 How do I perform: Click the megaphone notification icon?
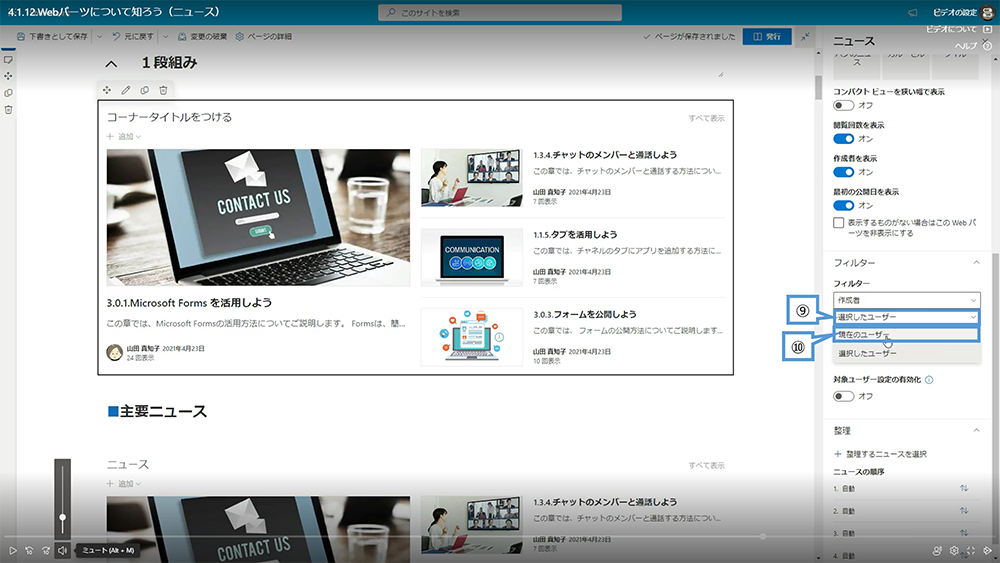[x=913, y=12]
